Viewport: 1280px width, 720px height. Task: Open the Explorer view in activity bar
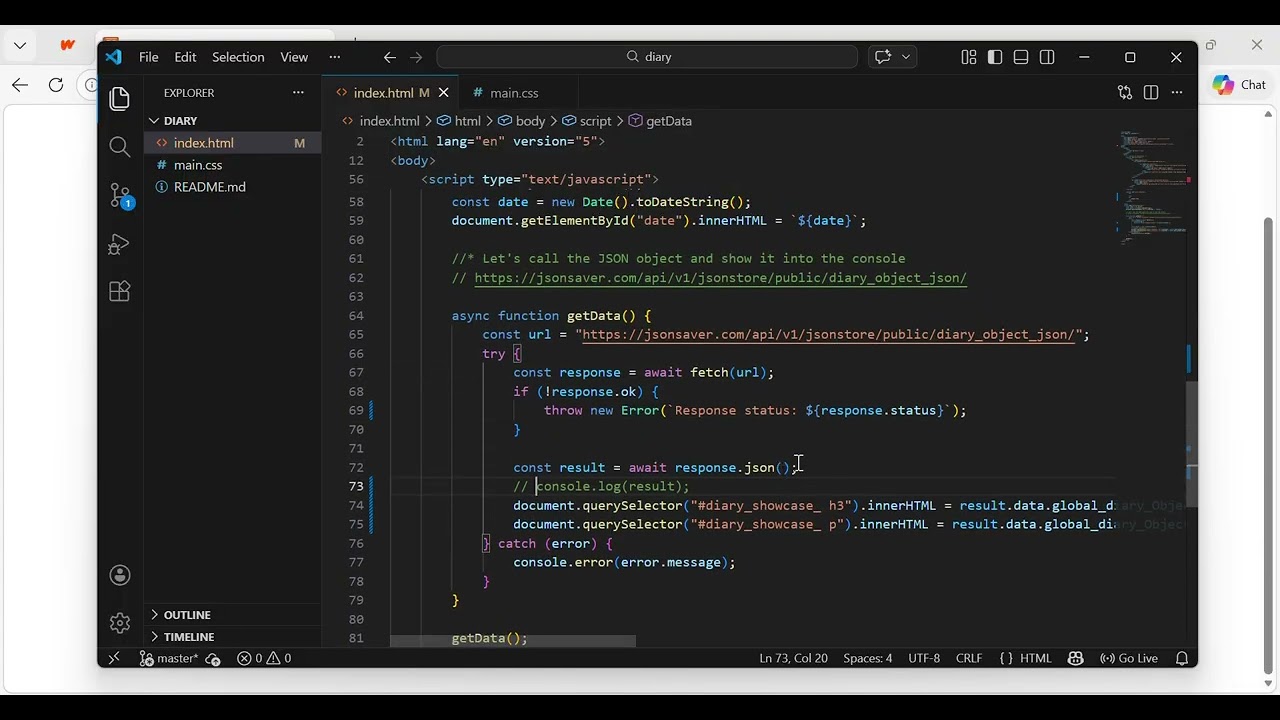tap(120, 98)
